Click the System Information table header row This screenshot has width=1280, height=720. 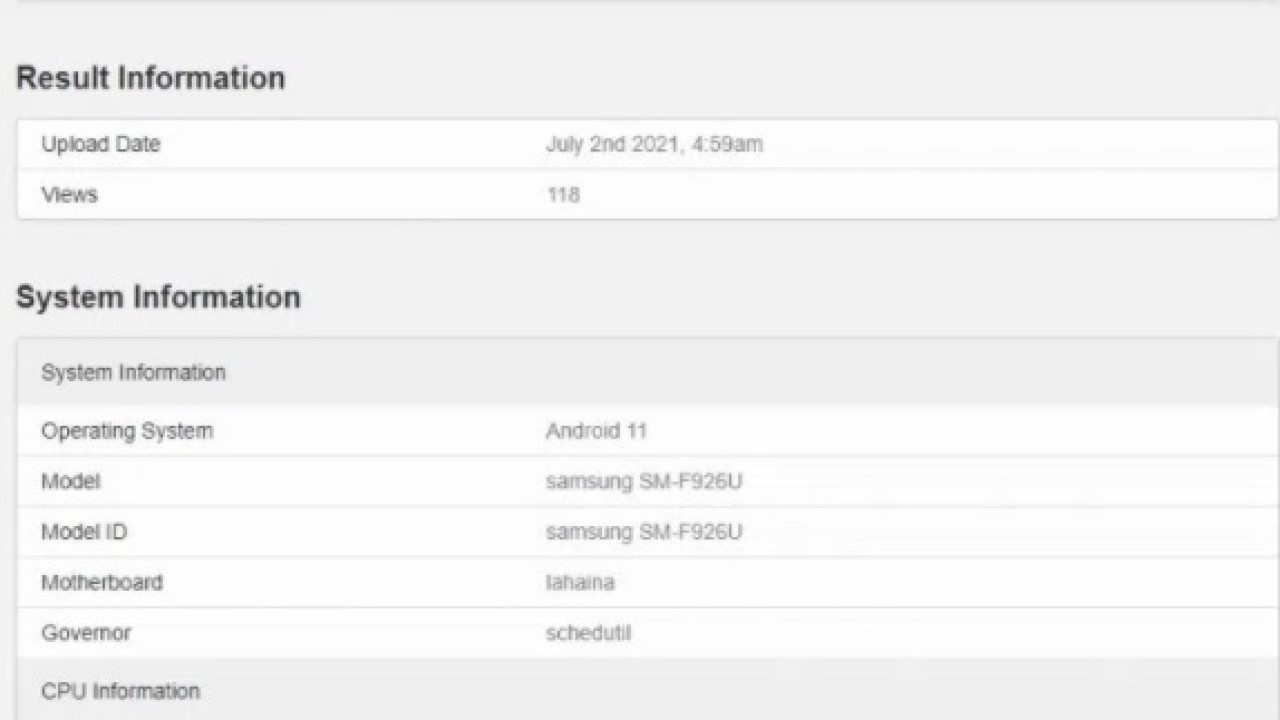click(133, 372)
